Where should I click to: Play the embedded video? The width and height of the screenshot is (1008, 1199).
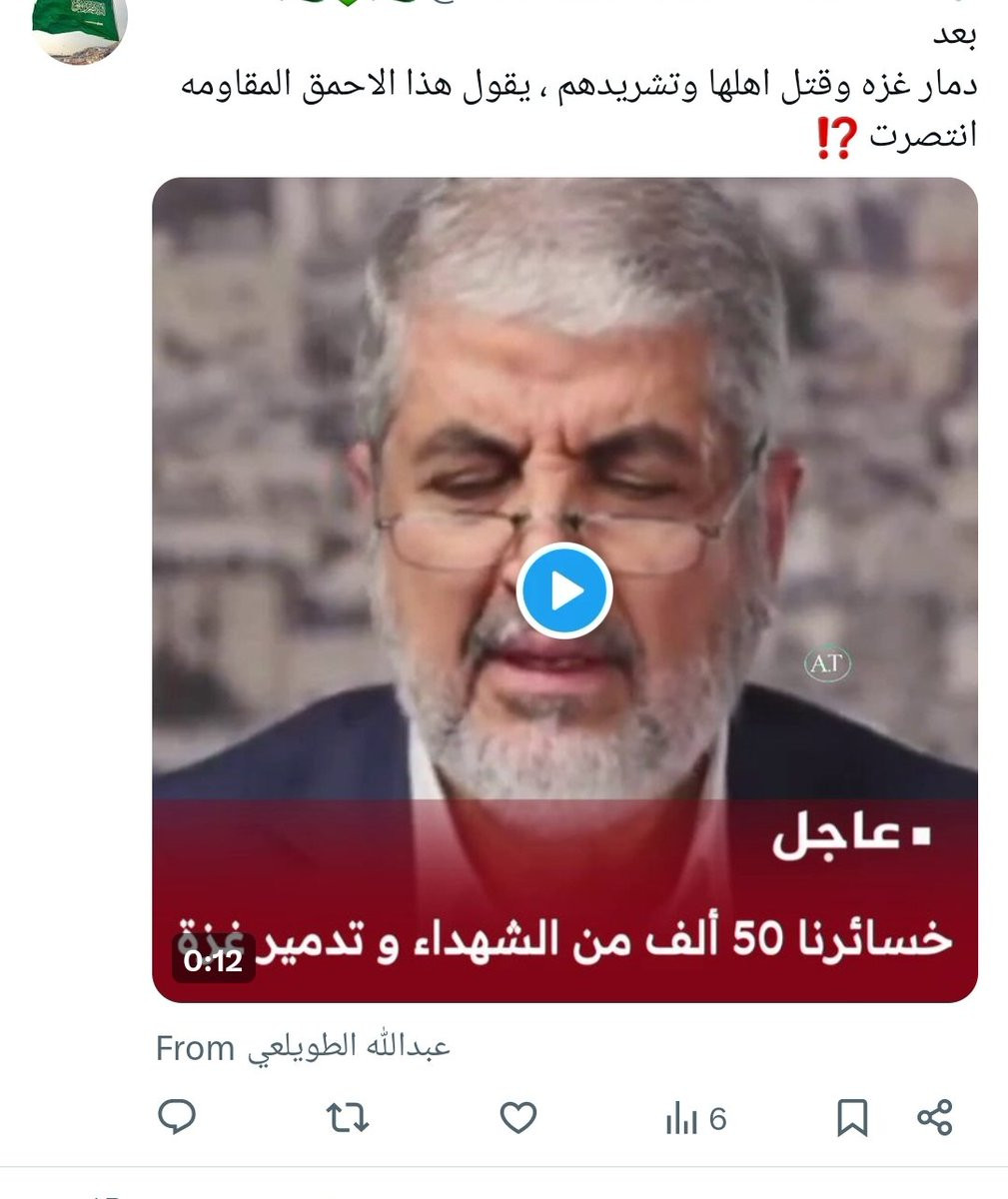[564, 591]
